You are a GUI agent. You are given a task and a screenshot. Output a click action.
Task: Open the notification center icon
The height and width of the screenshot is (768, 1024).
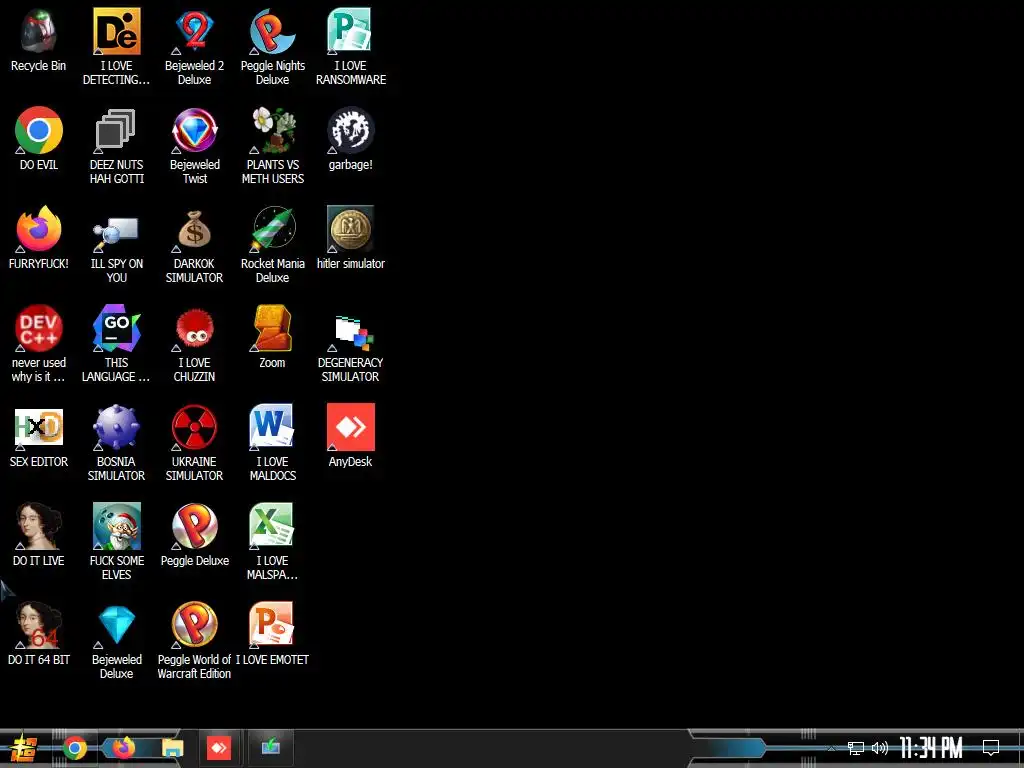point(991,748)
